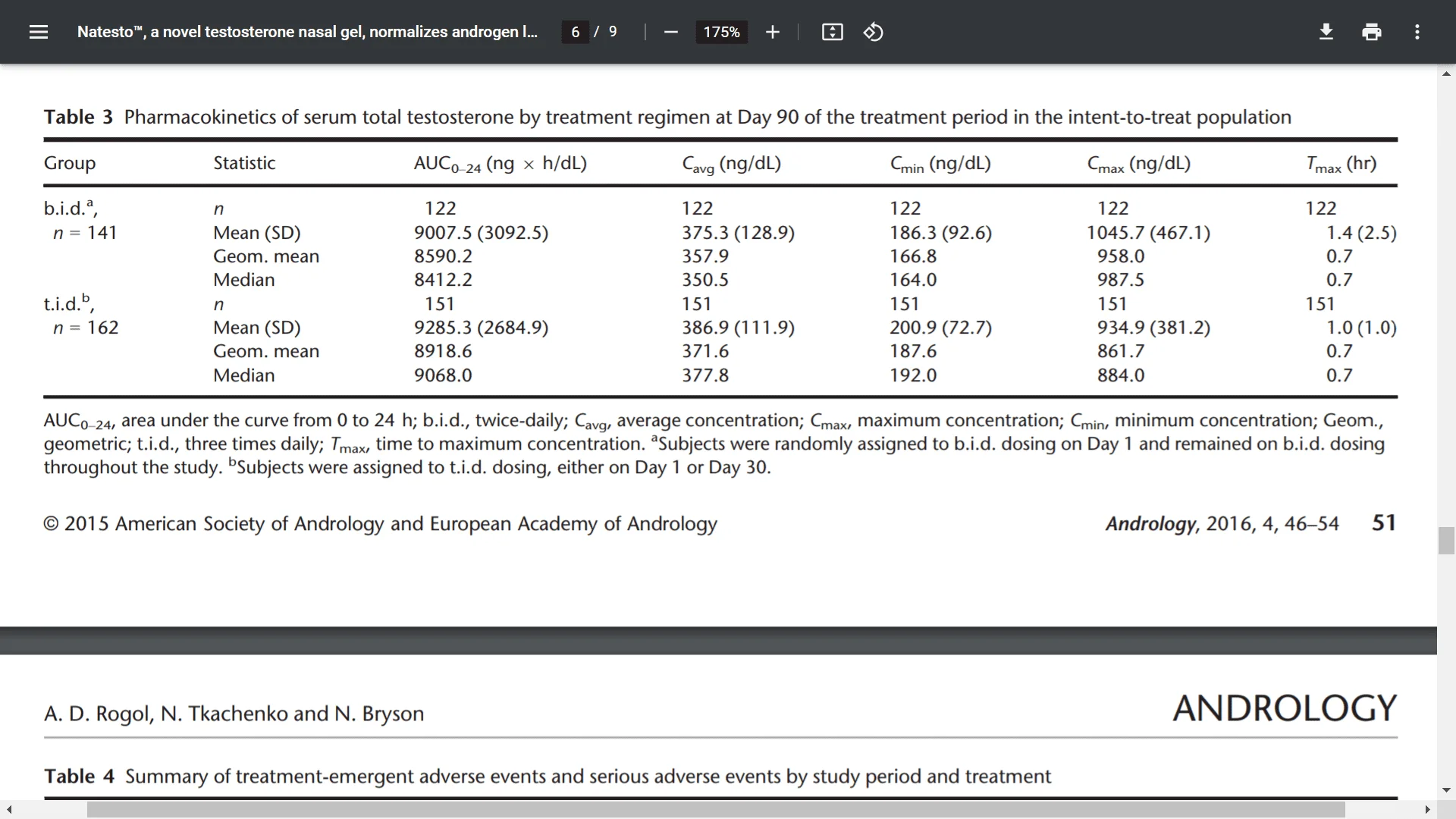The height and width of the screenshot is (819, 1456).
Task: Click the 175% zoom level field
Action: coord(721,32)
